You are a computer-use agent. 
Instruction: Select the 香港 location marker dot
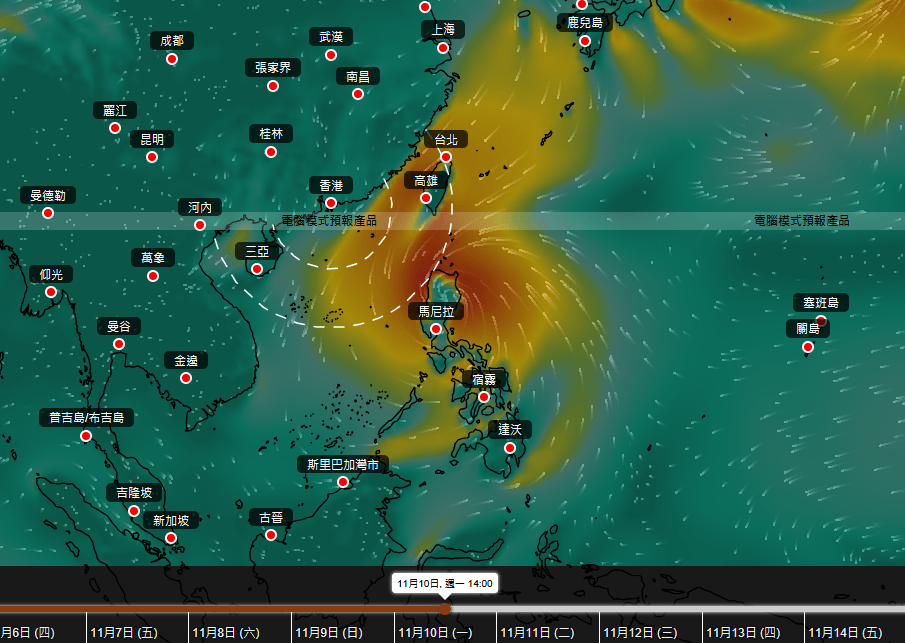(331, 203)
